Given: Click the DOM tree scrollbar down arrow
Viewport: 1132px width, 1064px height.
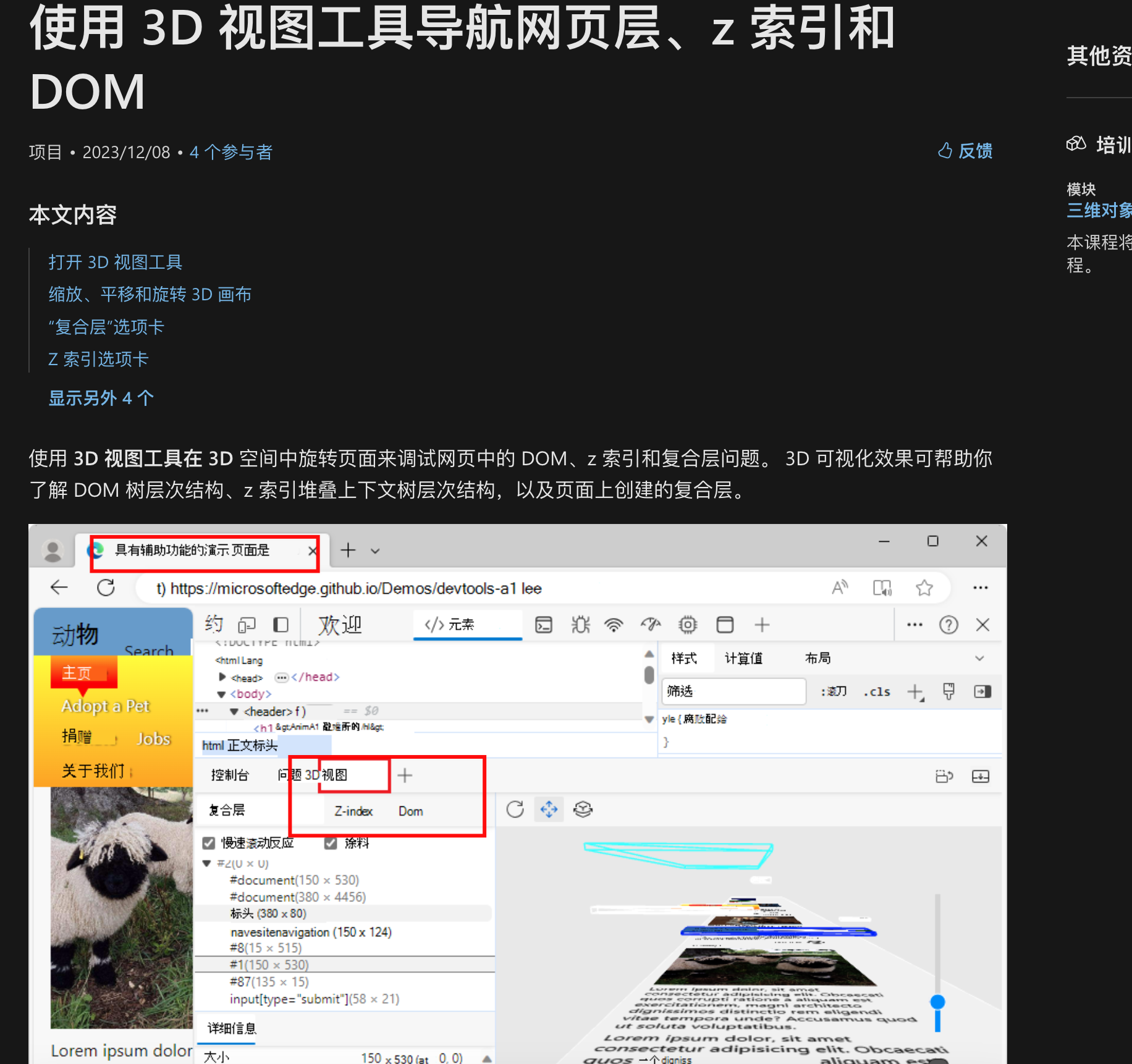Looking at the screenshot, I should click(649, 719).
